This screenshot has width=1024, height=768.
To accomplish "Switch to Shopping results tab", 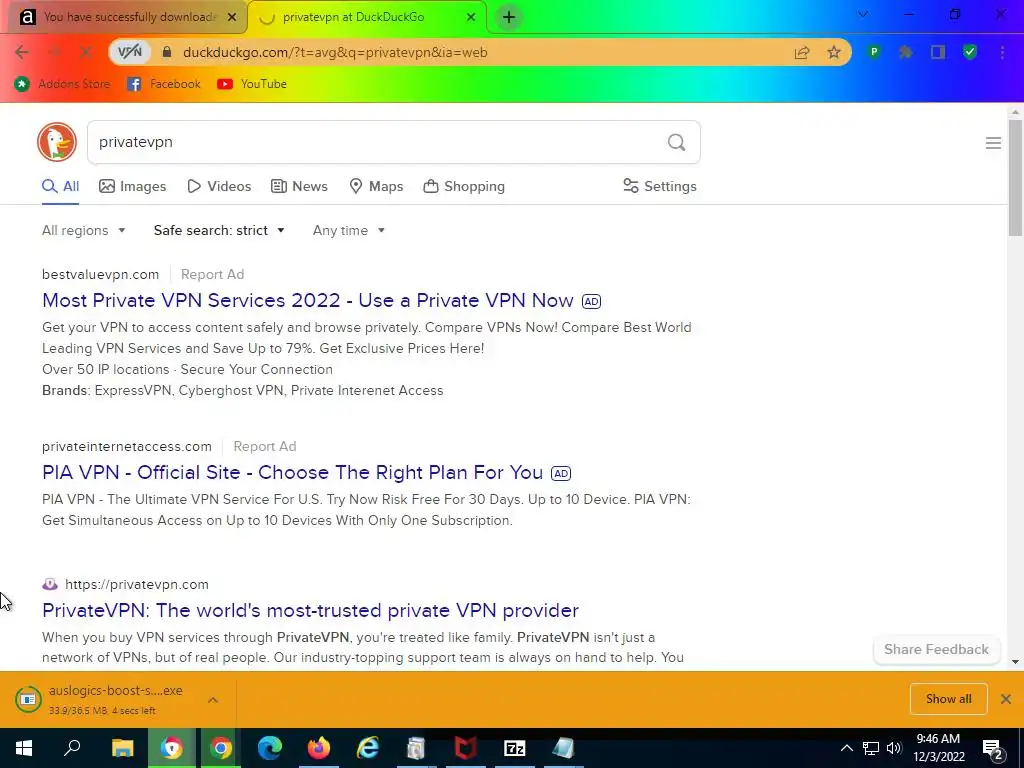I will [464, 186].
